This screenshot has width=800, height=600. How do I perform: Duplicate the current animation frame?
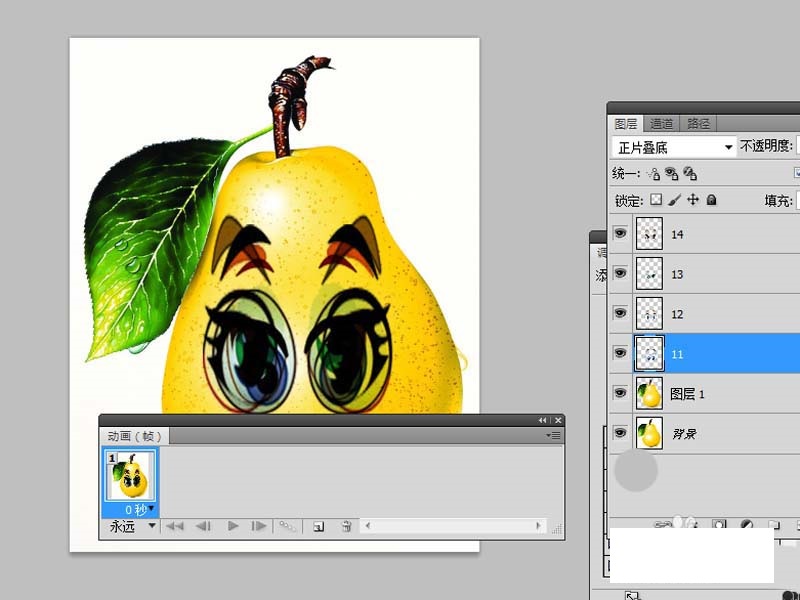pyautogui.click(x=319, y=528)
